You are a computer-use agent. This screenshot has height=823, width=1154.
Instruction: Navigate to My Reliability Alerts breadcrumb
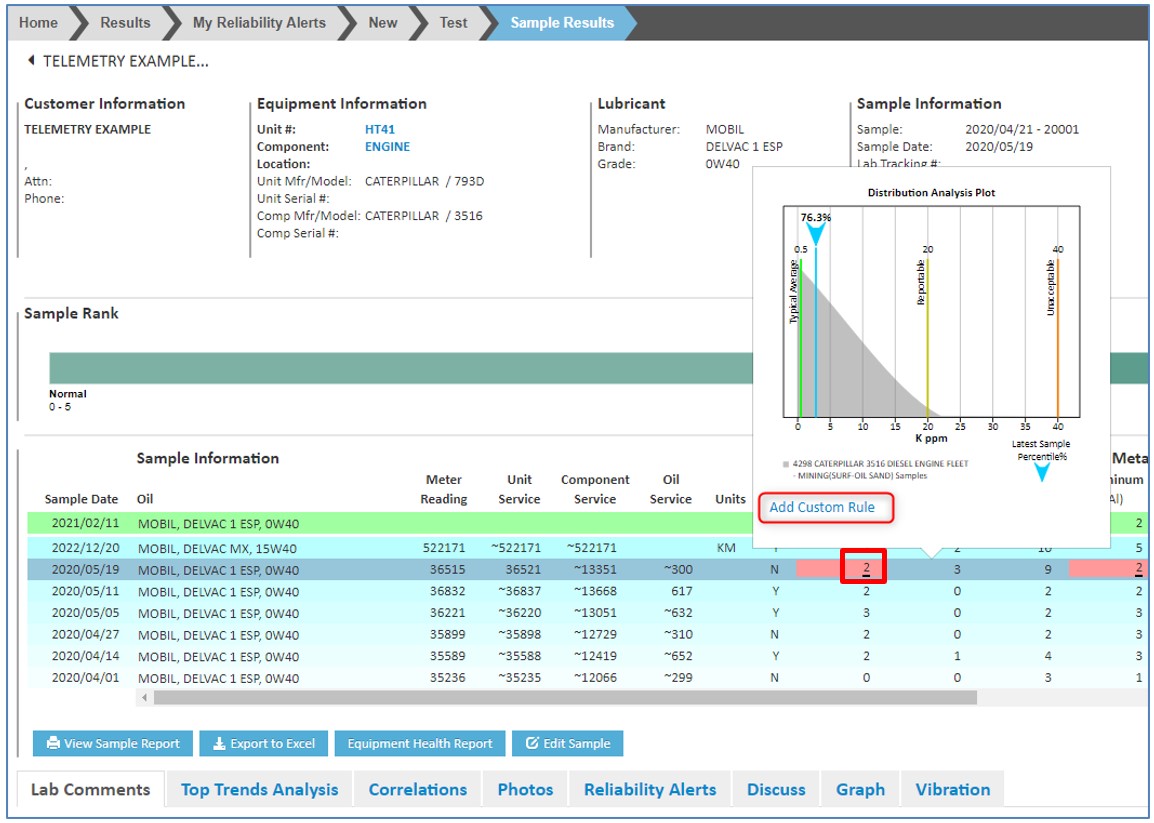click(x=259, y=22)
